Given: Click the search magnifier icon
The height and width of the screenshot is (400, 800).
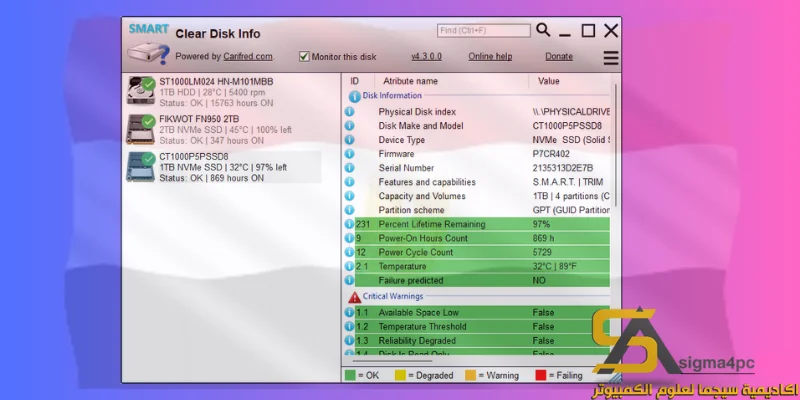Looking at the screenshot, I should [x=543, y=30].
